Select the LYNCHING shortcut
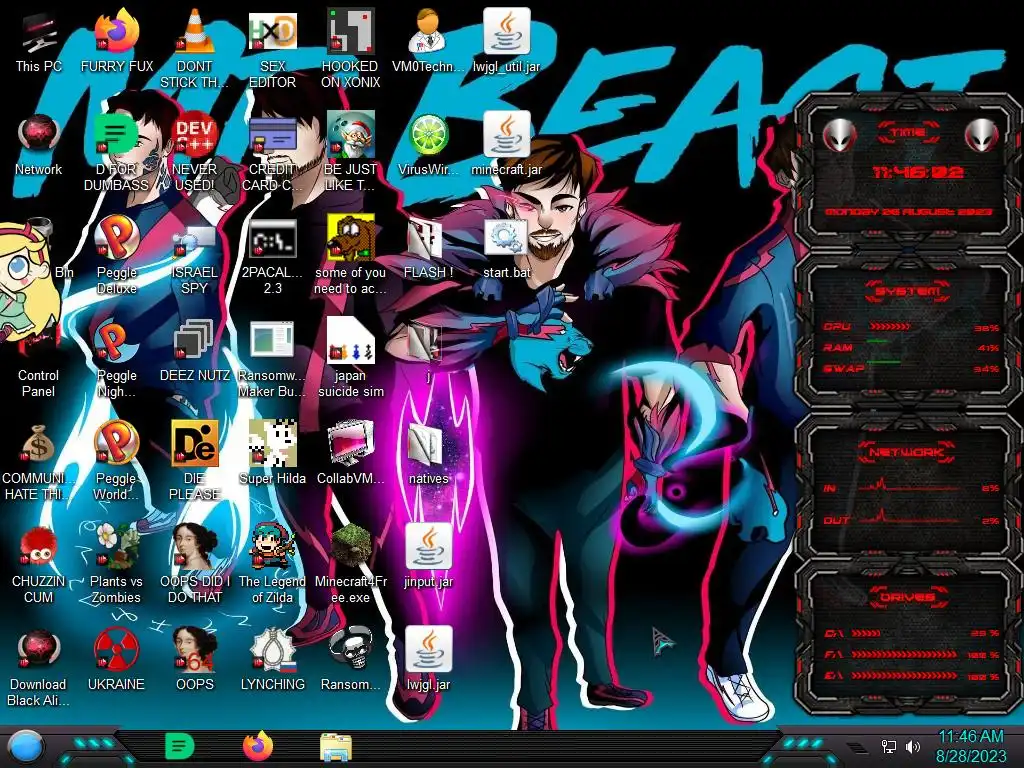The width and height of the screenshot is (1024, 768). 272,660
